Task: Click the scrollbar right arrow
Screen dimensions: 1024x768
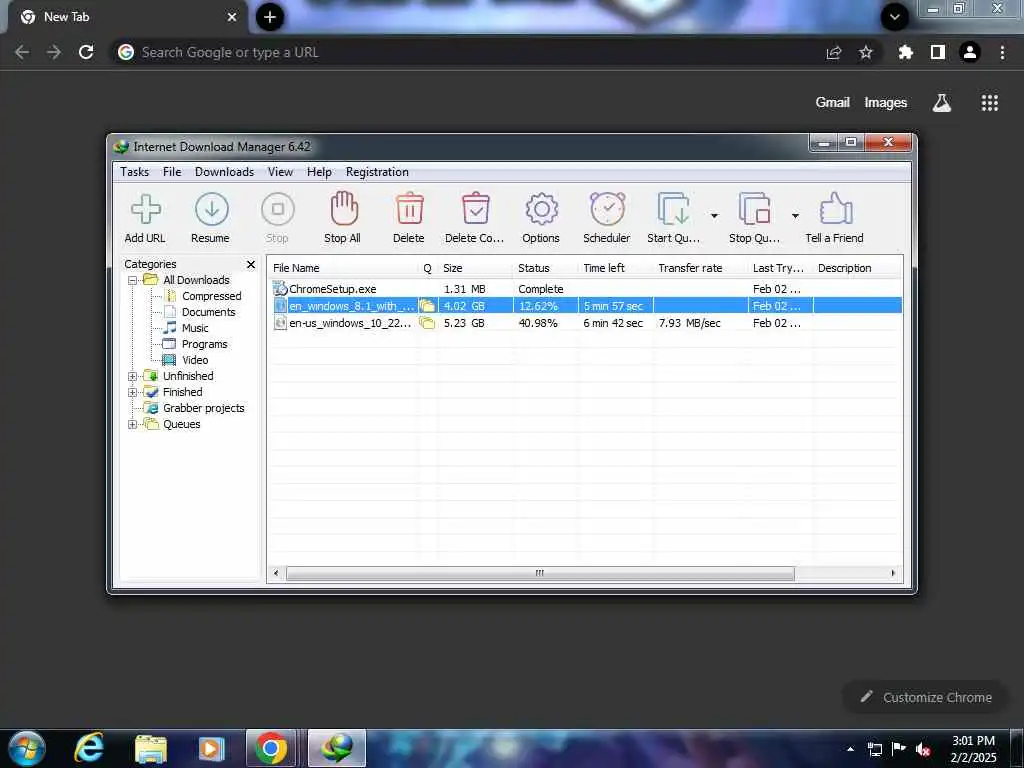Action: (x=893, y=573)
